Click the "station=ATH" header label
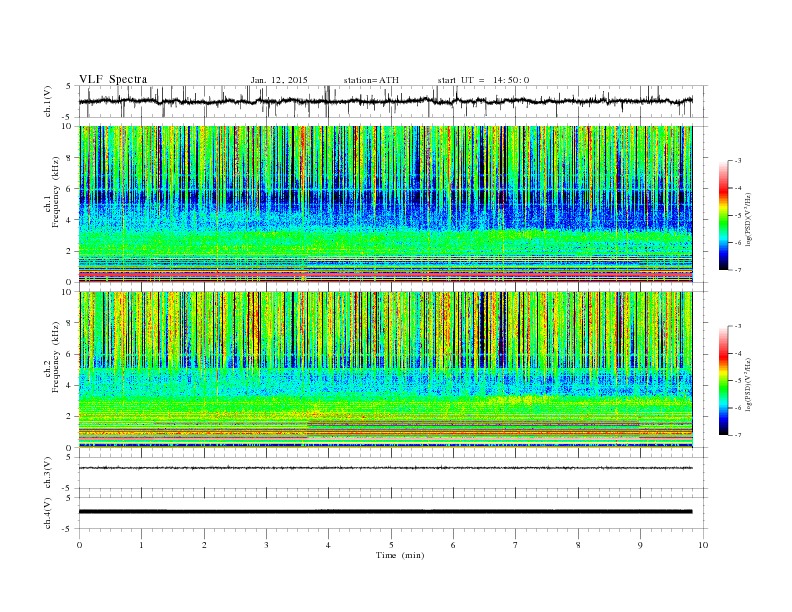The height and width of the screenshot is (612, 792). click(x=371, y=80)
